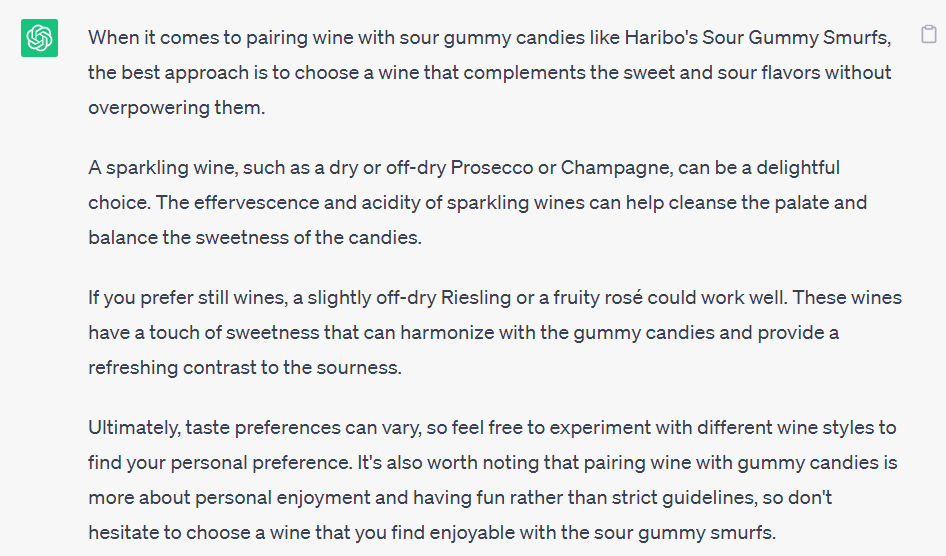The width and height of the screenshot is (946, 556).
Task: Click the word "Champagne," in the response
Action: (617, 168)
